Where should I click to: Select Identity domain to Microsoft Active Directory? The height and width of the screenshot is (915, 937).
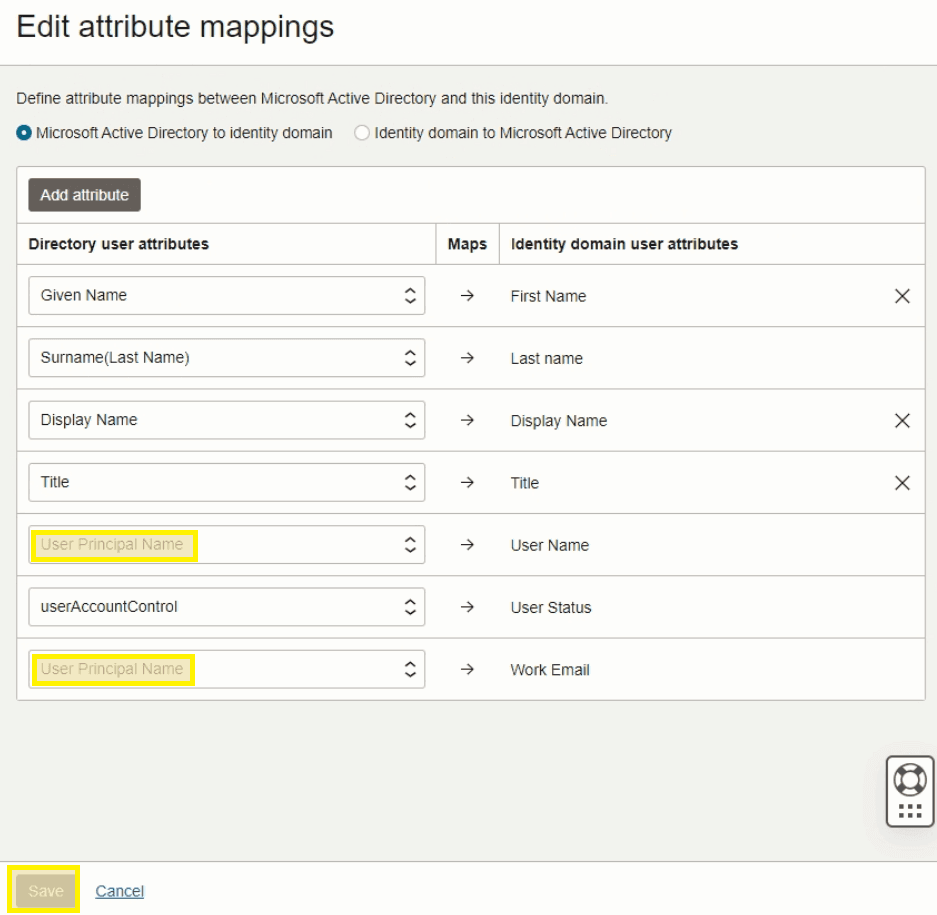(x=361, y=132)
